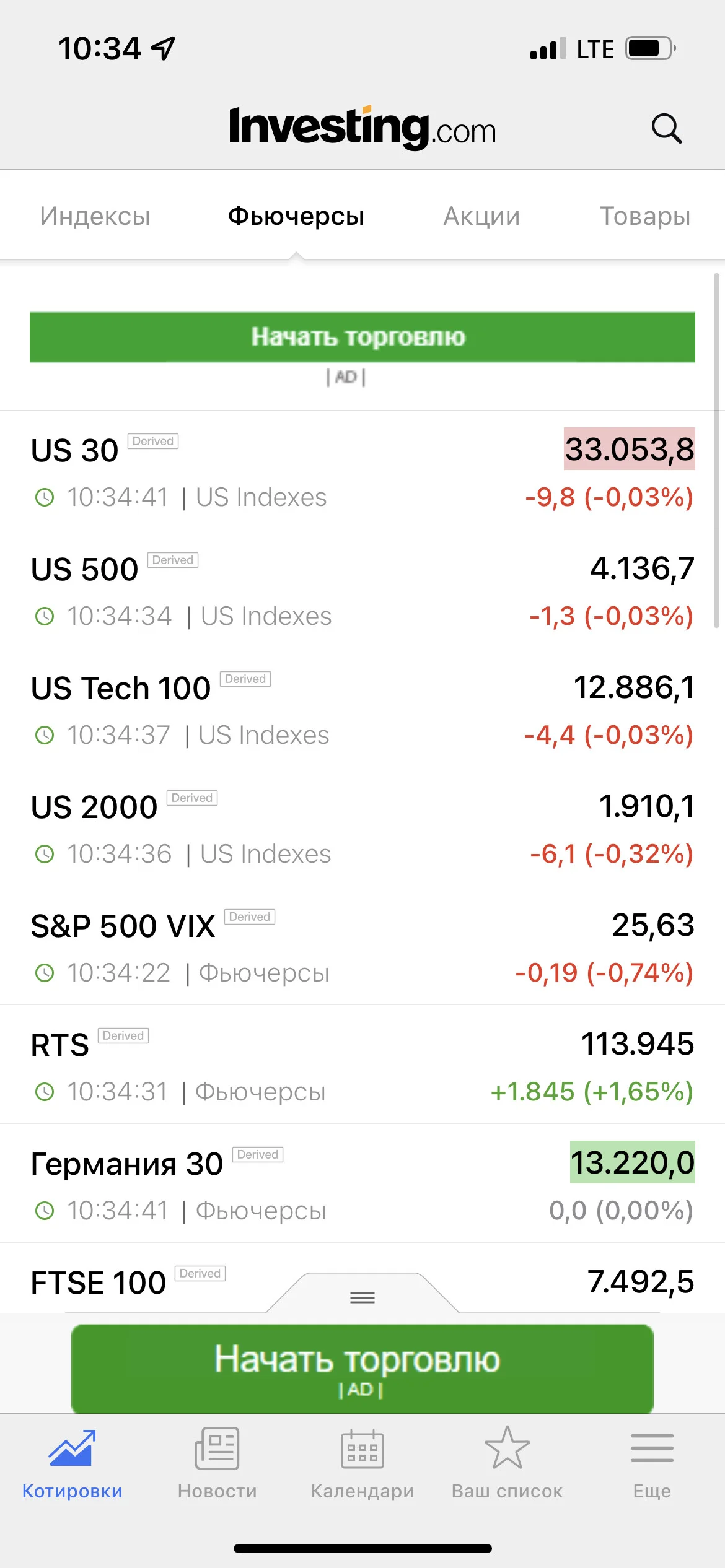Image resolution: width=725 pixels, height=1568 pixels.
Task: Switch to the Товары tab
Action: [x=645, y=216]
